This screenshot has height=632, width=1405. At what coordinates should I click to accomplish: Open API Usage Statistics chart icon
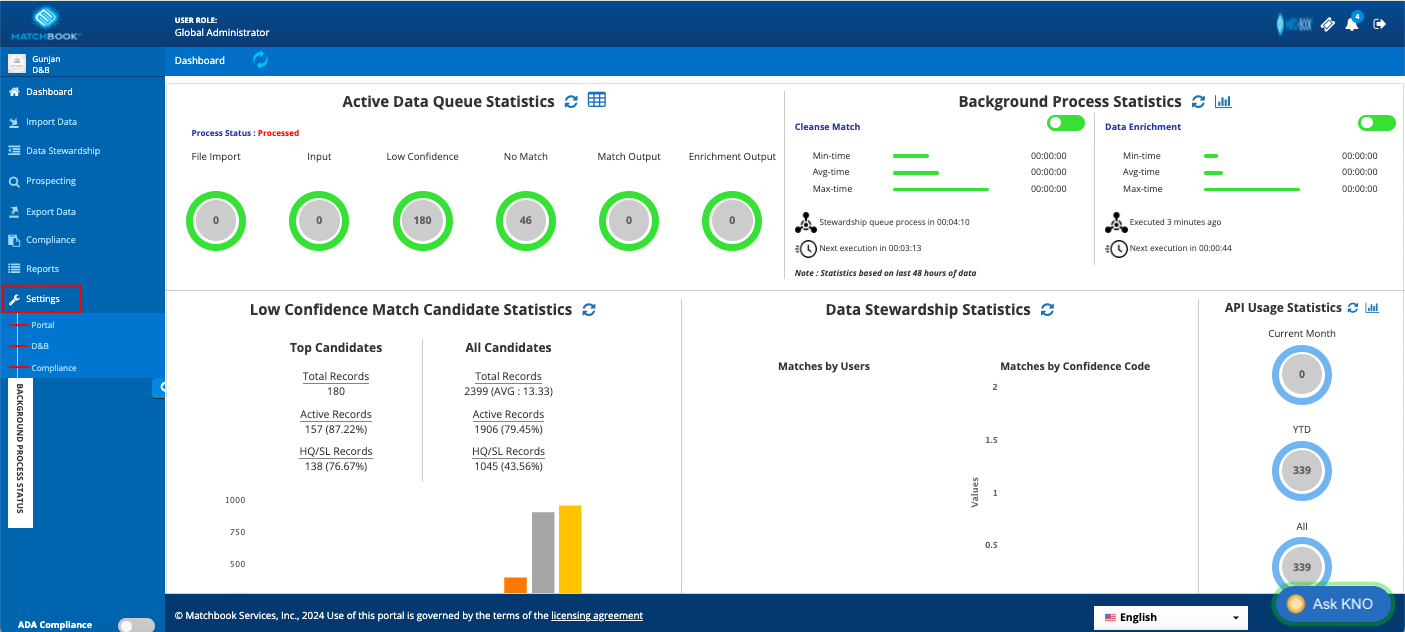tap(1372, 308)
